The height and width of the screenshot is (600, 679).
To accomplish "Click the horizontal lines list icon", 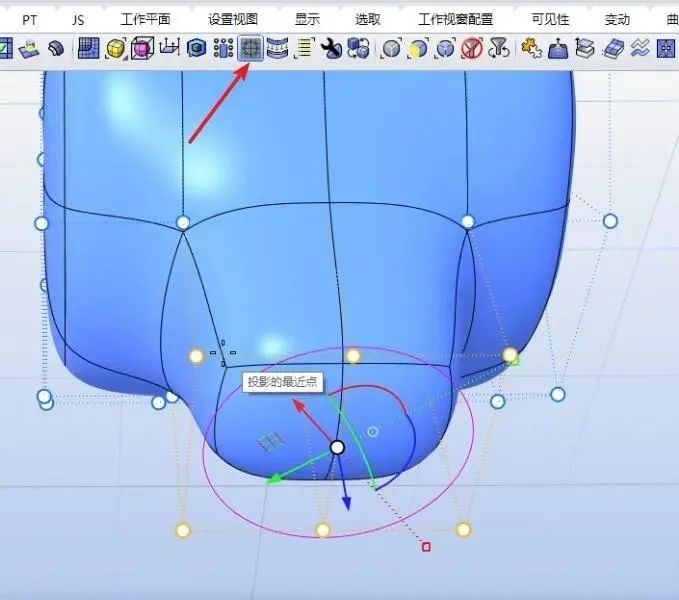I will 304,48.
